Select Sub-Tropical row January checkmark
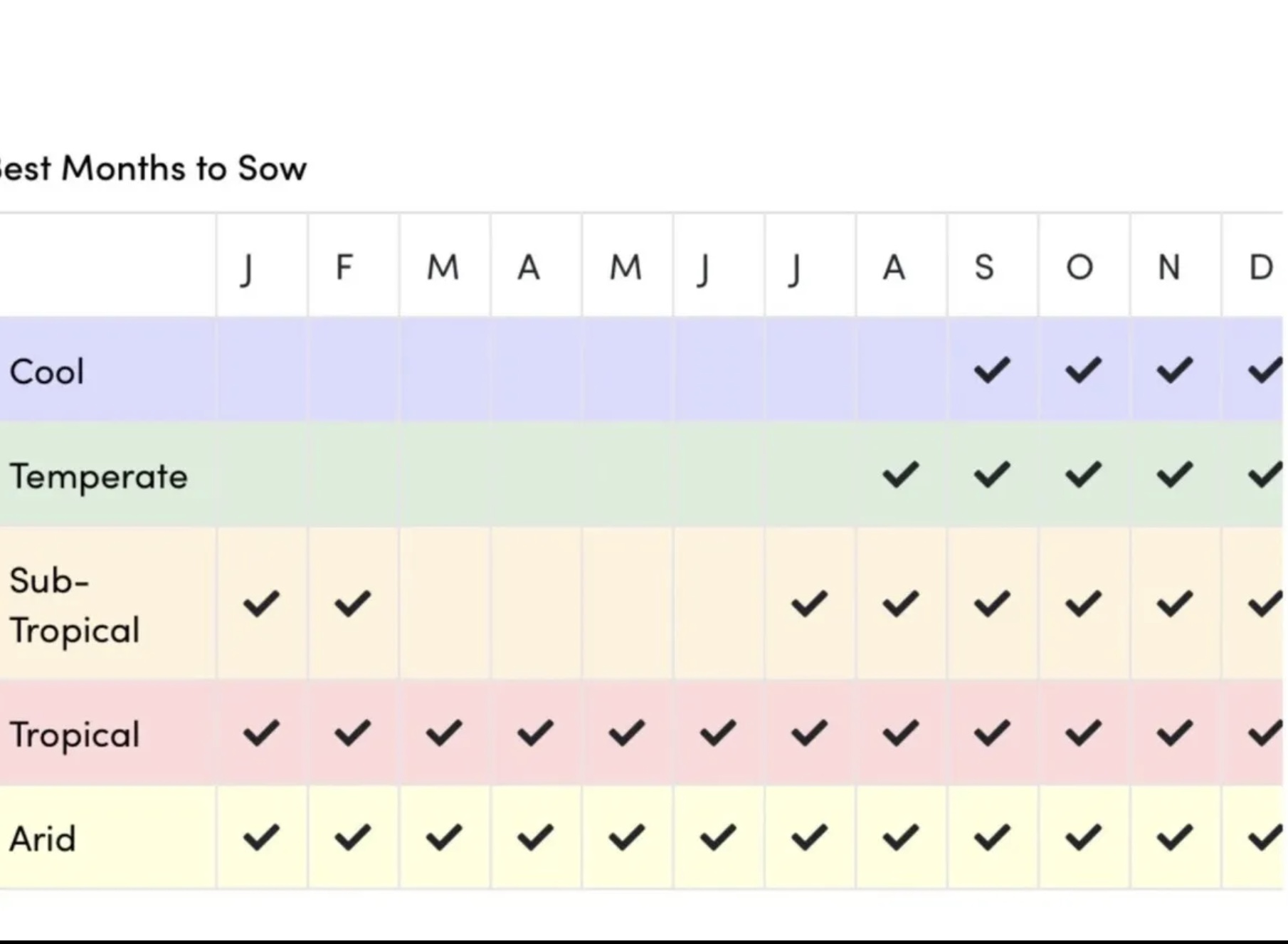 tap(261, 604)
